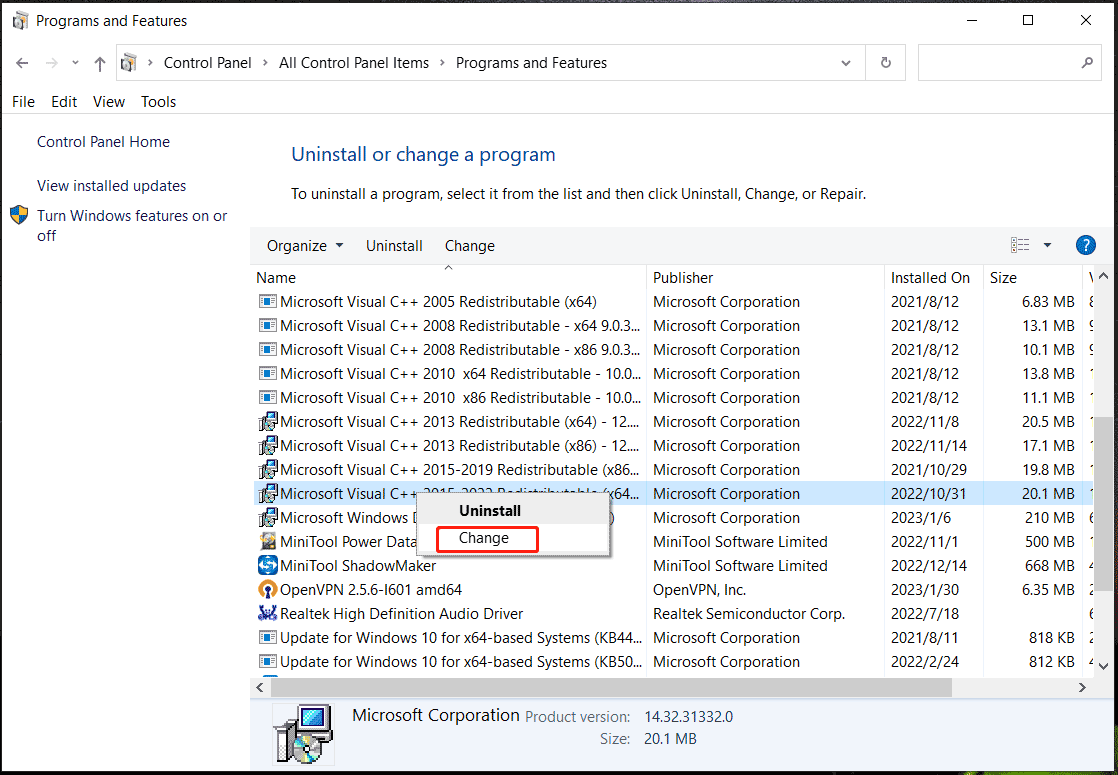Click the Microsoft Visual C++ 2005 Redistributable icon
This screenshot has width=1118, height=775.
[267, 301]
